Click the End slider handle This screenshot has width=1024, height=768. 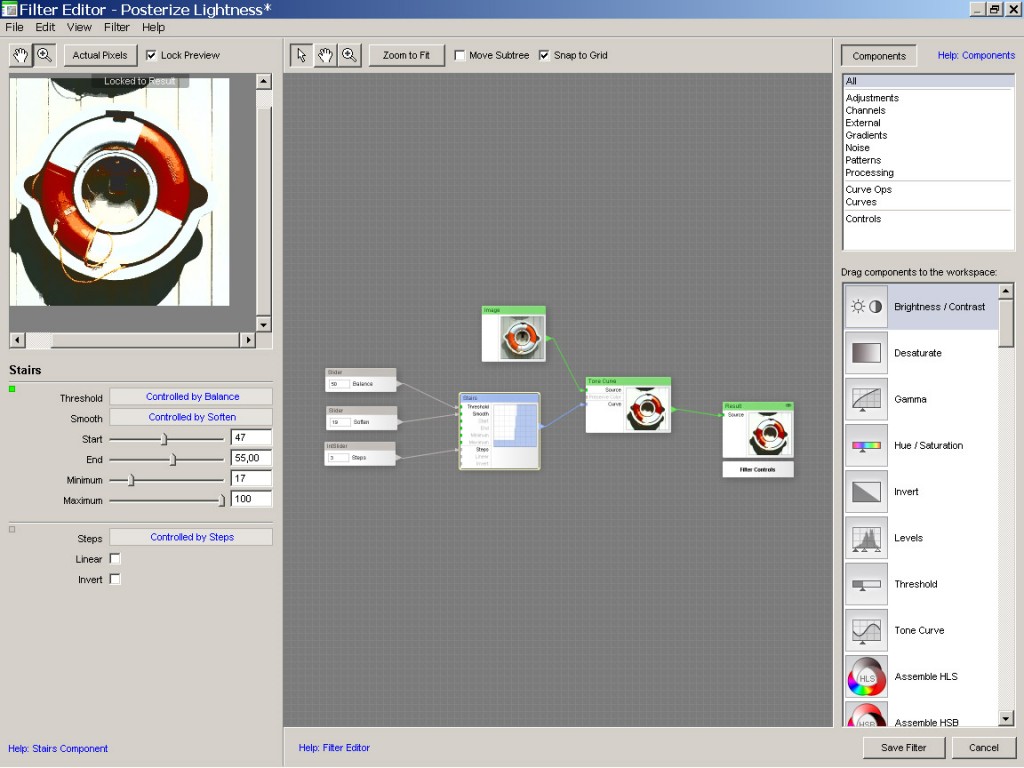(173, 460)
